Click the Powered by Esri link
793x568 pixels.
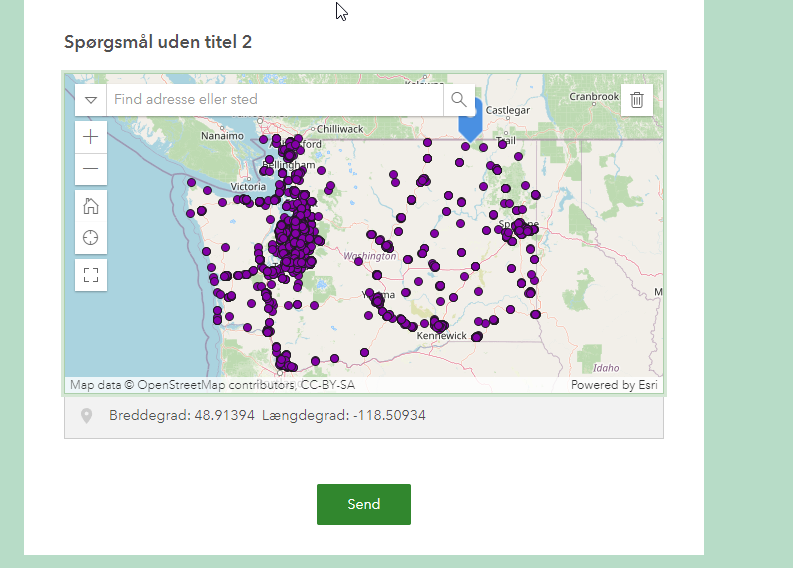click(614, 385)
